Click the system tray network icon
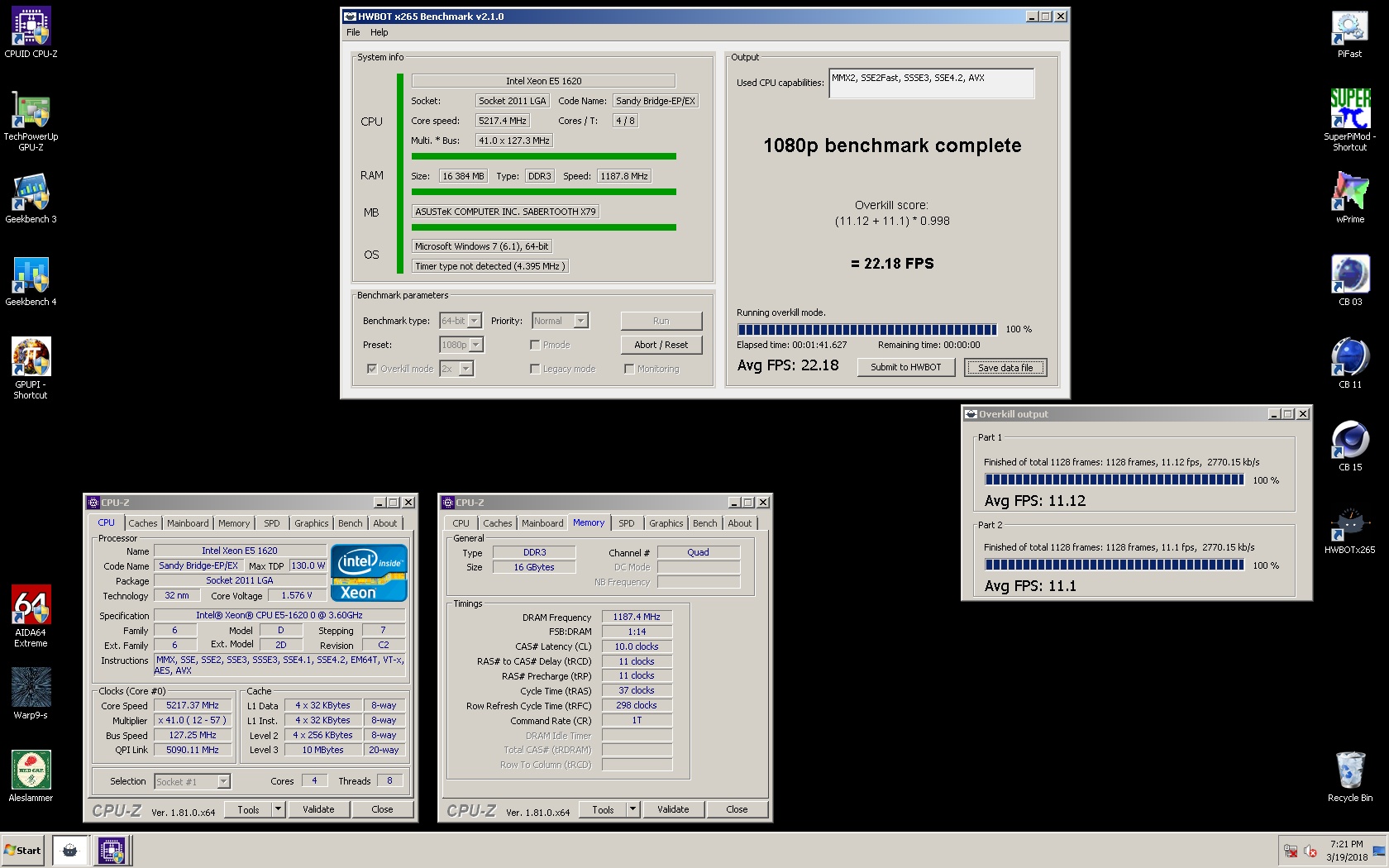This screenshot has width=1389, height=868. (x=1290, y=851)
